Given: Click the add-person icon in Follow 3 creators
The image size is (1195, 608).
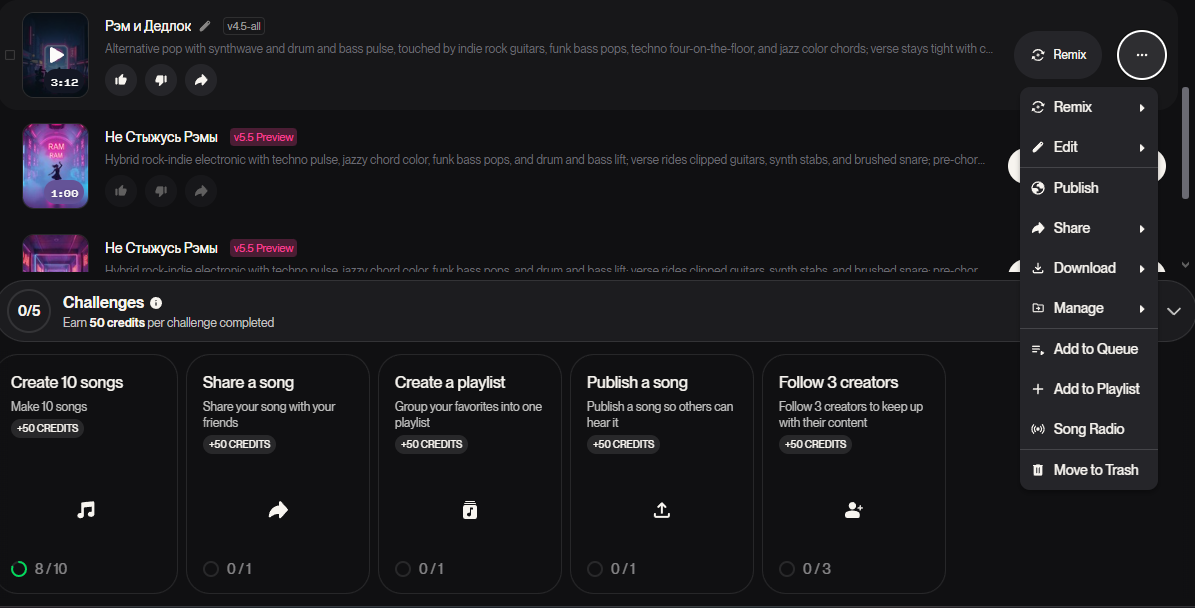Looking at the screenshot, I should pyautogui.click(x=854, y=510).
